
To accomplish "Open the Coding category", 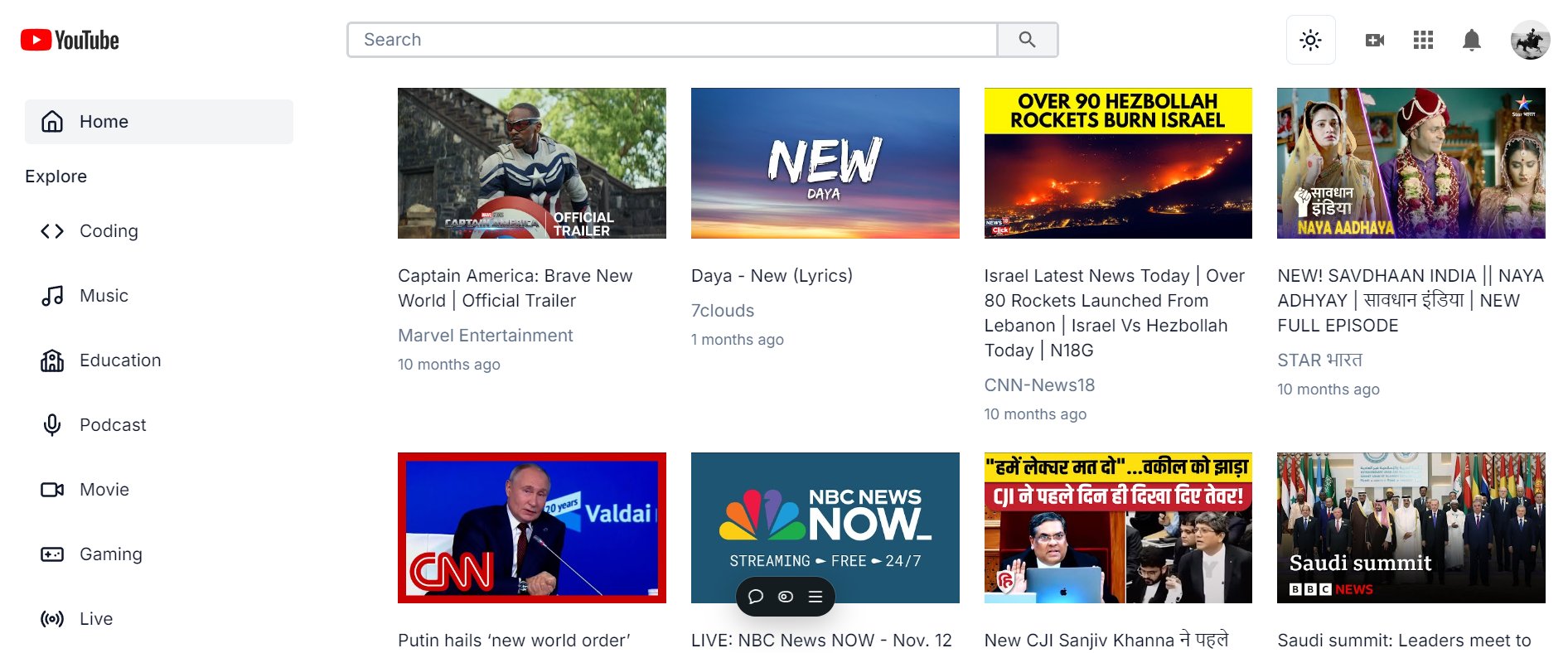I will 108,231.
